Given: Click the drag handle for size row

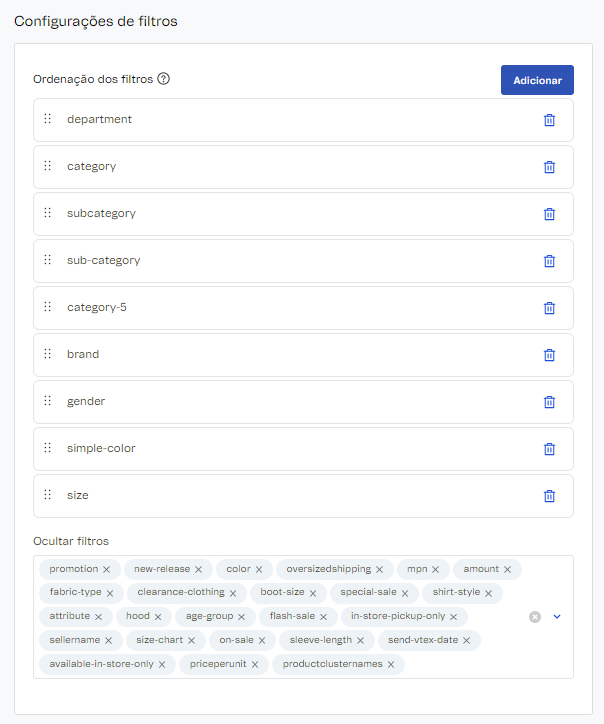Looking at the screenshot, I should [x=47, y=495].
